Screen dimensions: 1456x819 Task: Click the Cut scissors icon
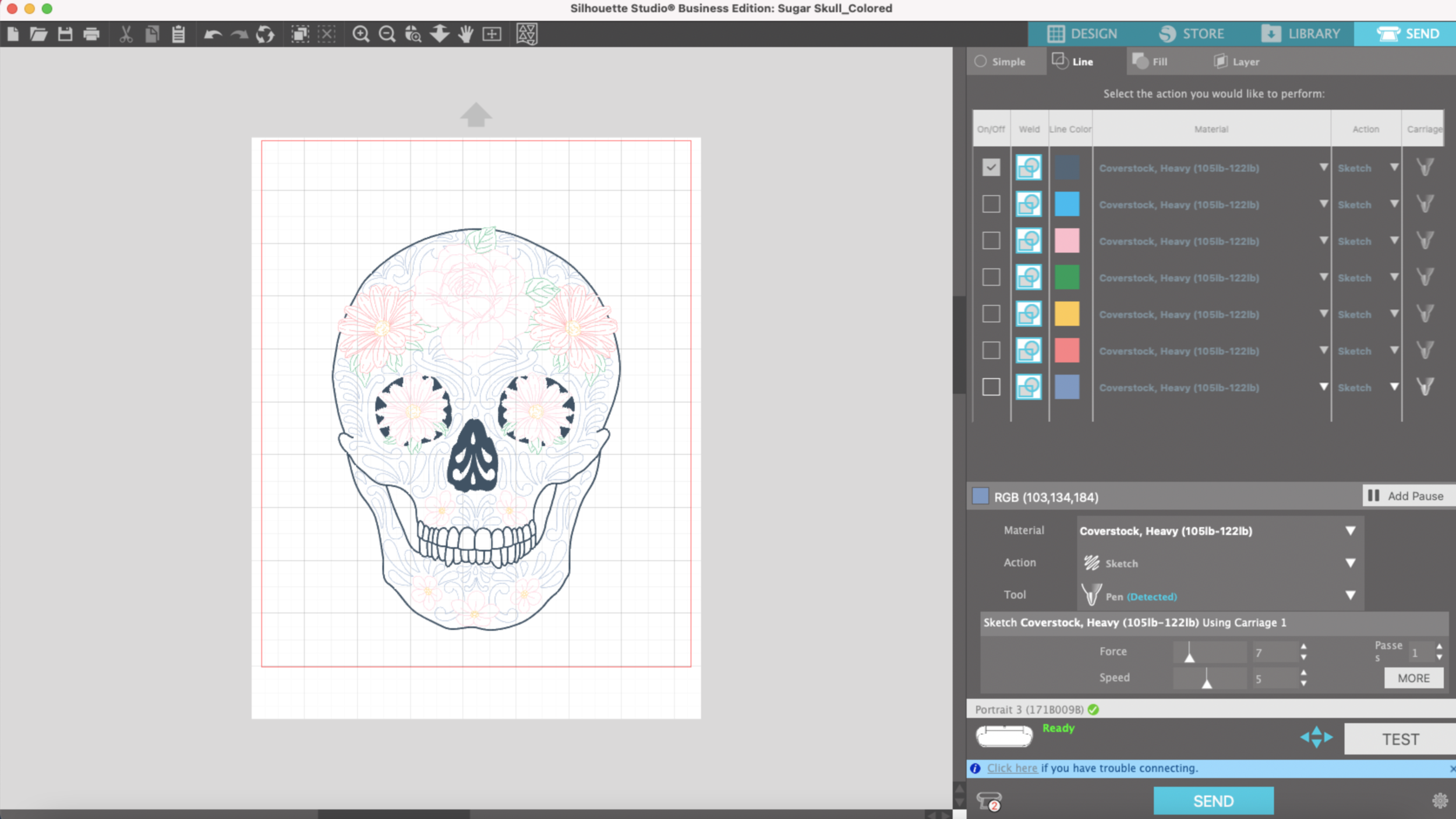tap(126, 34)
